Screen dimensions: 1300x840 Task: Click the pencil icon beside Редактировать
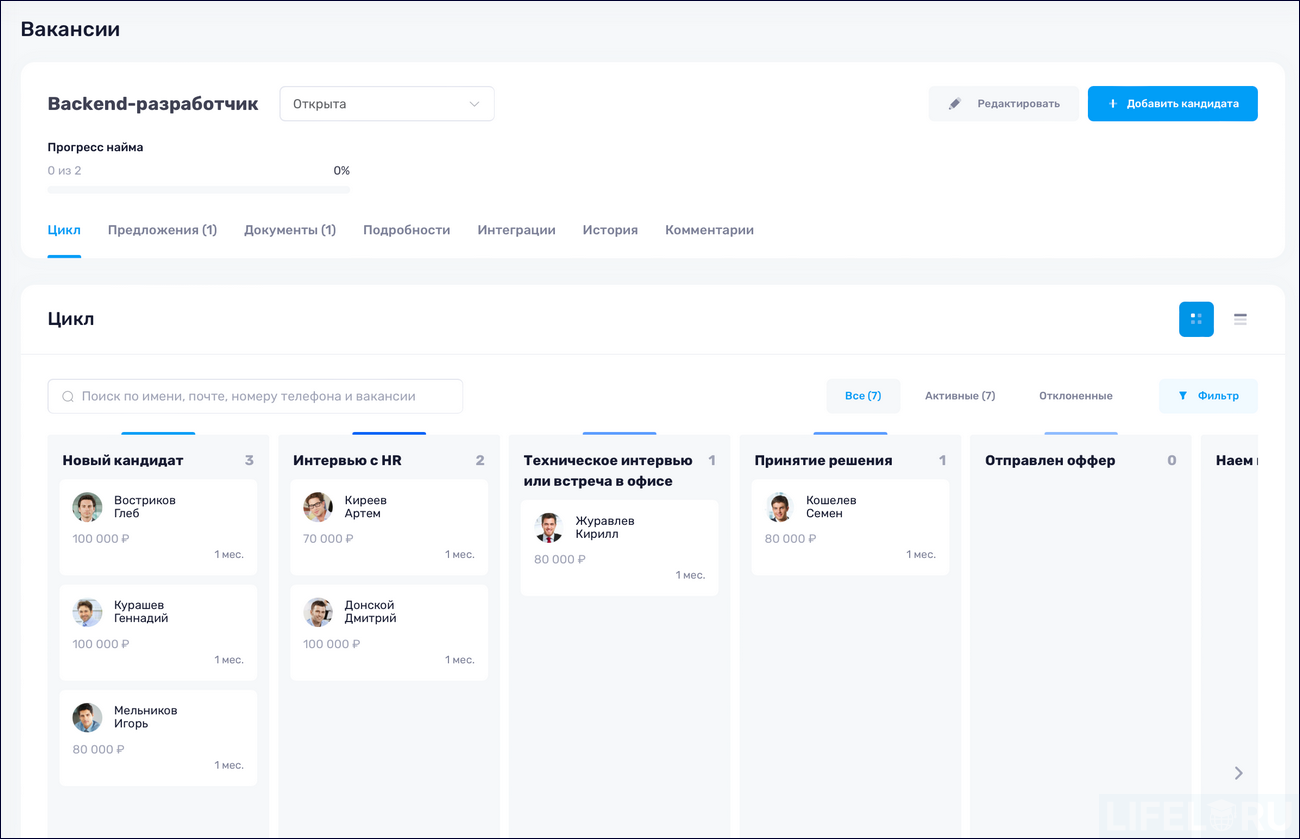pos(954,103)
